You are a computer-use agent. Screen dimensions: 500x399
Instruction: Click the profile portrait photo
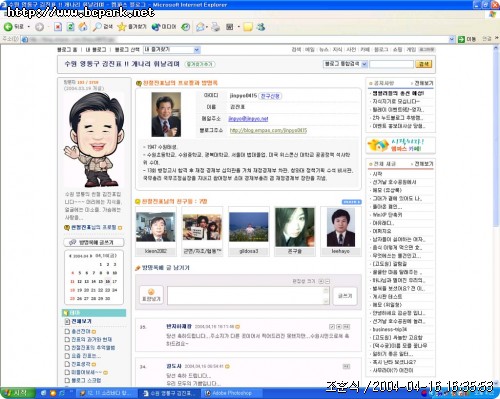[166, 115]
